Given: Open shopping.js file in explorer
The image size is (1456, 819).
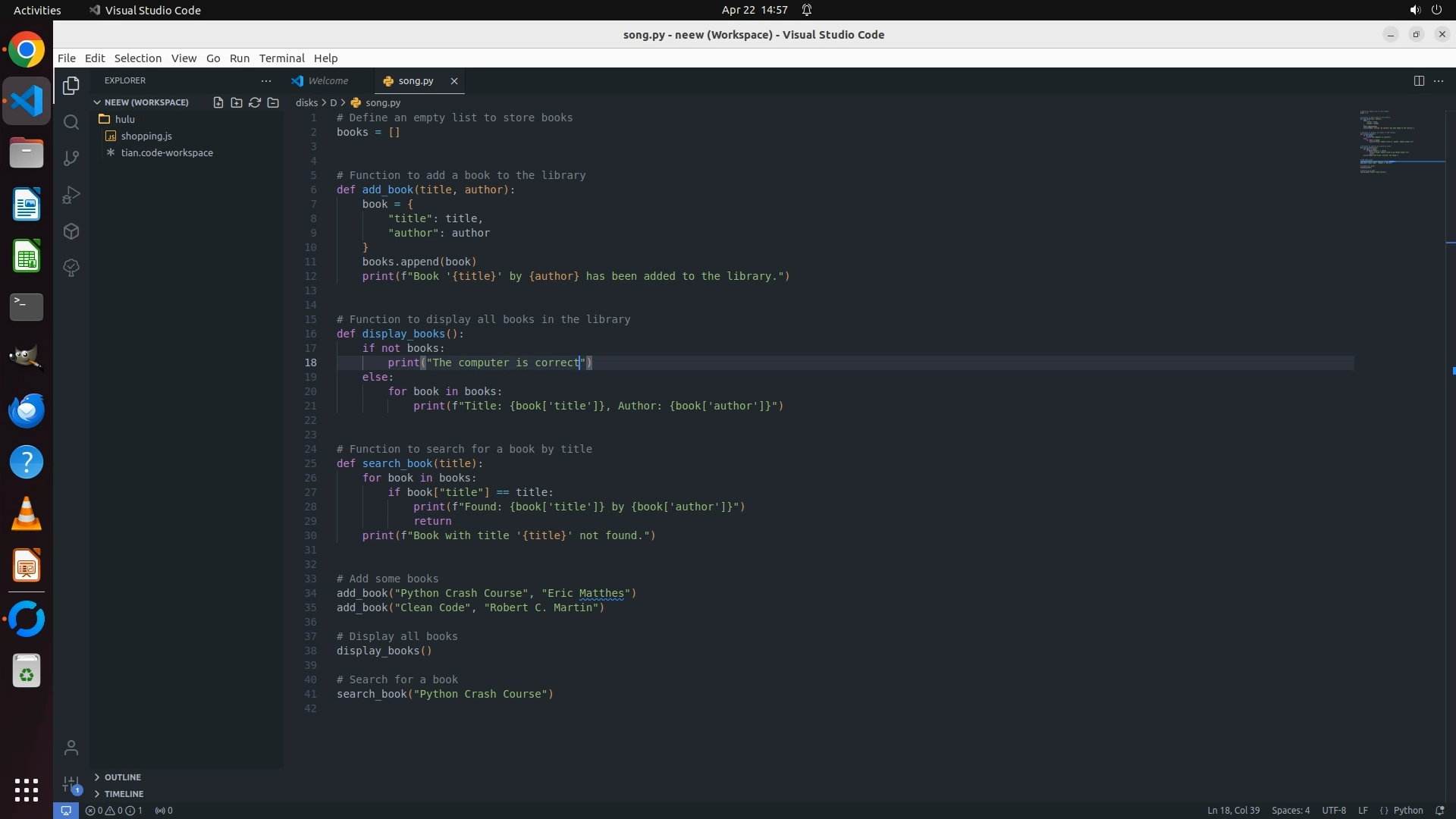Looking at the screenshot, I should 146,136.
